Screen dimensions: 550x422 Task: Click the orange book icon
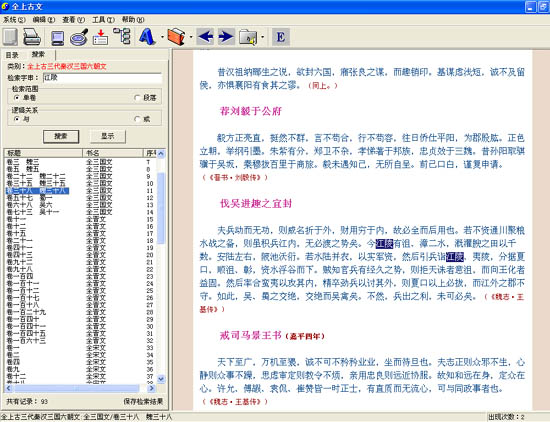click(176, 36)
